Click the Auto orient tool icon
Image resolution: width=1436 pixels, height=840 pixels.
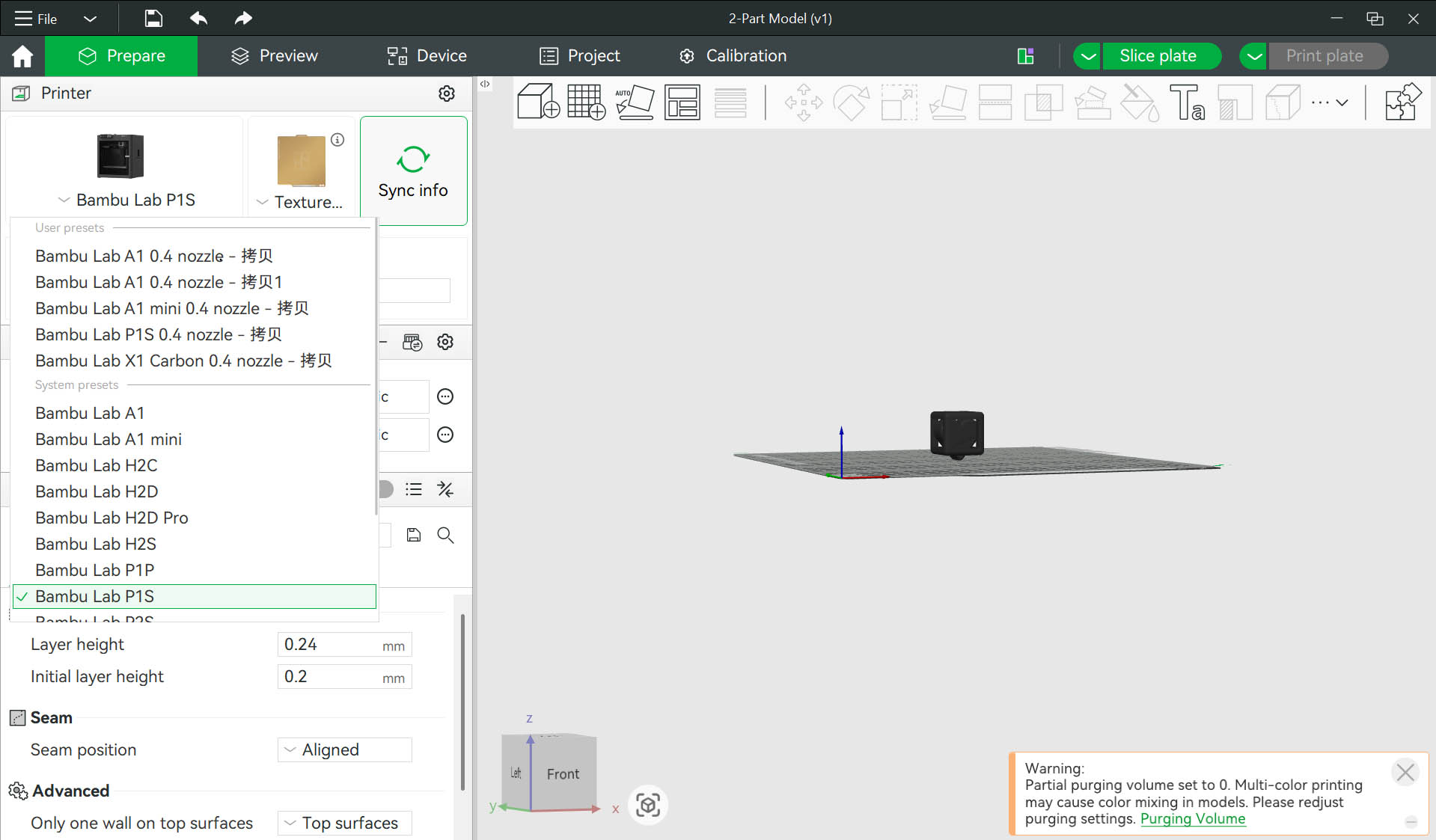(x=635, y=102)
